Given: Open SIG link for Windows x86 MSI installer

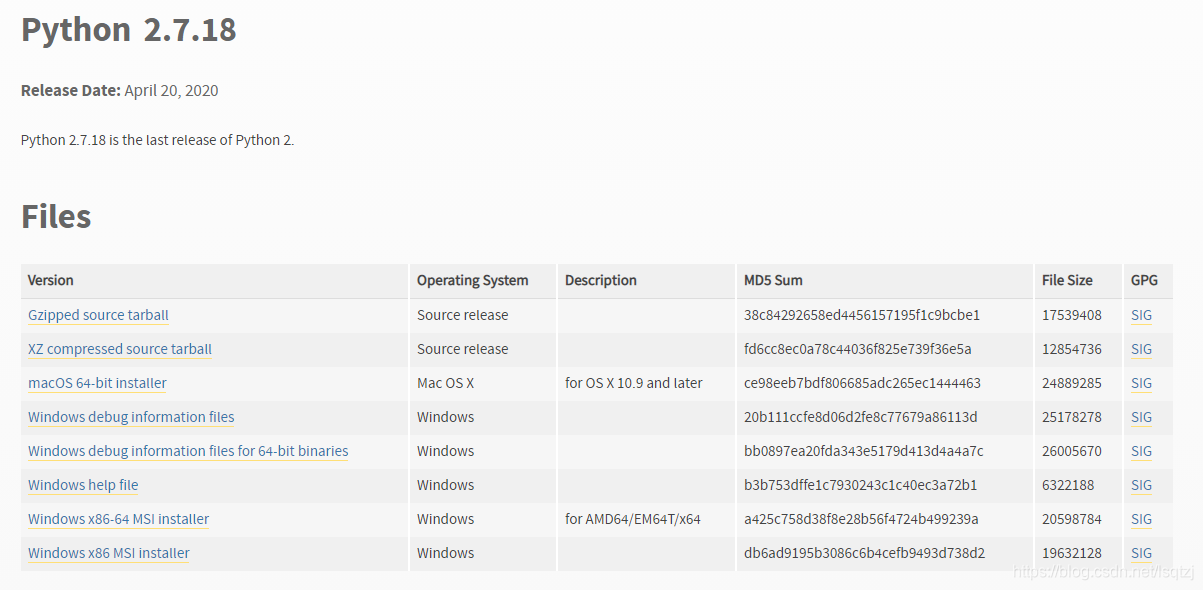Looking at the screenshot, I should (x=1141, y=553).
